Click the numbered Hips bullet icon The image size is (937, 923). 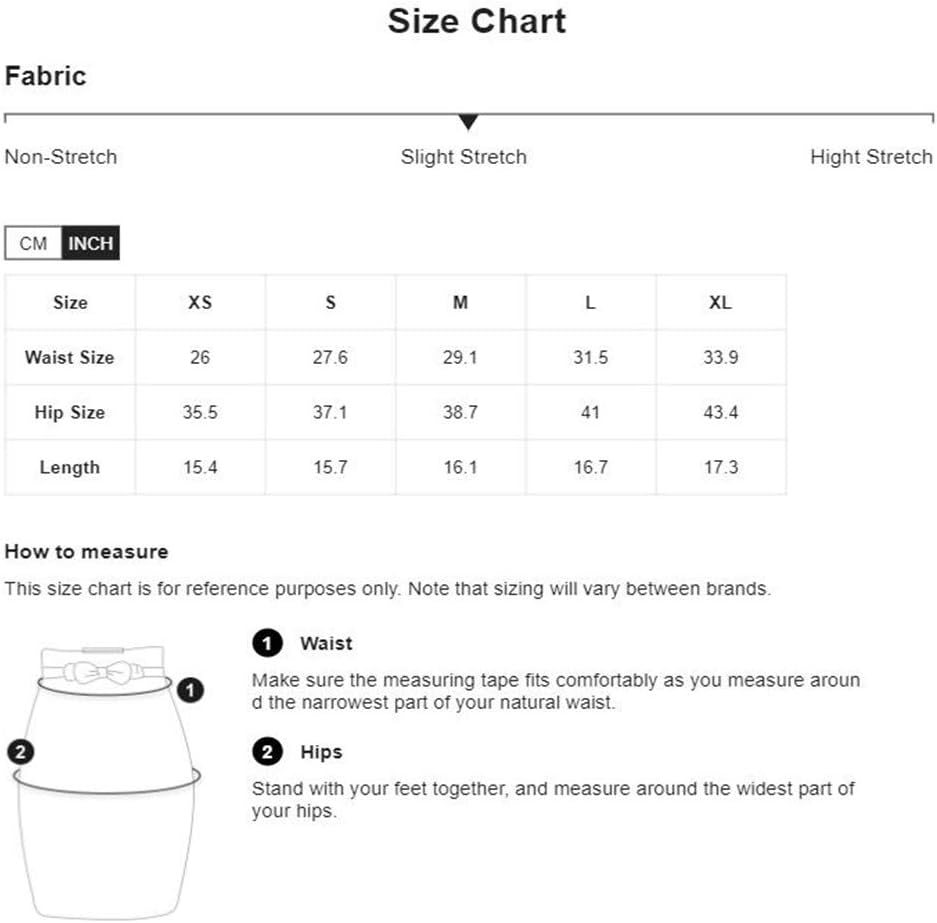pos(267,752)
